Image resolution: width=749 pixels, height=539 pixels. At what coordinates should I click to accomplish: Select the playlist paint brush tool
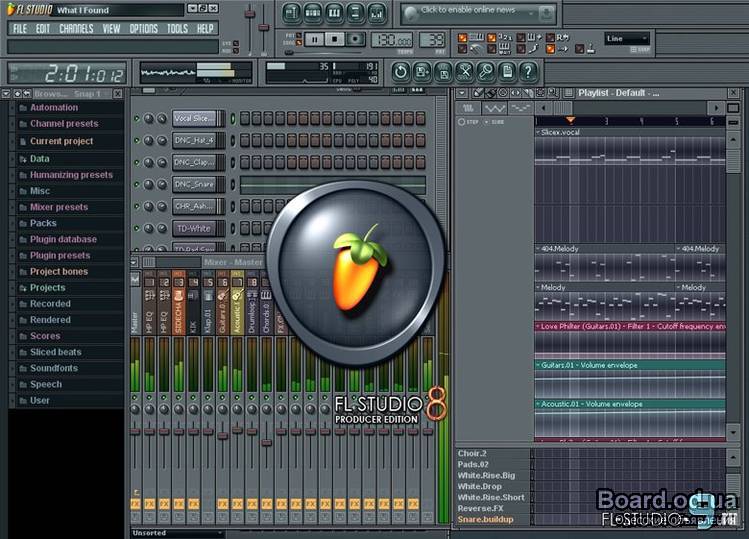pyautogui.click(x=491, y=93)
